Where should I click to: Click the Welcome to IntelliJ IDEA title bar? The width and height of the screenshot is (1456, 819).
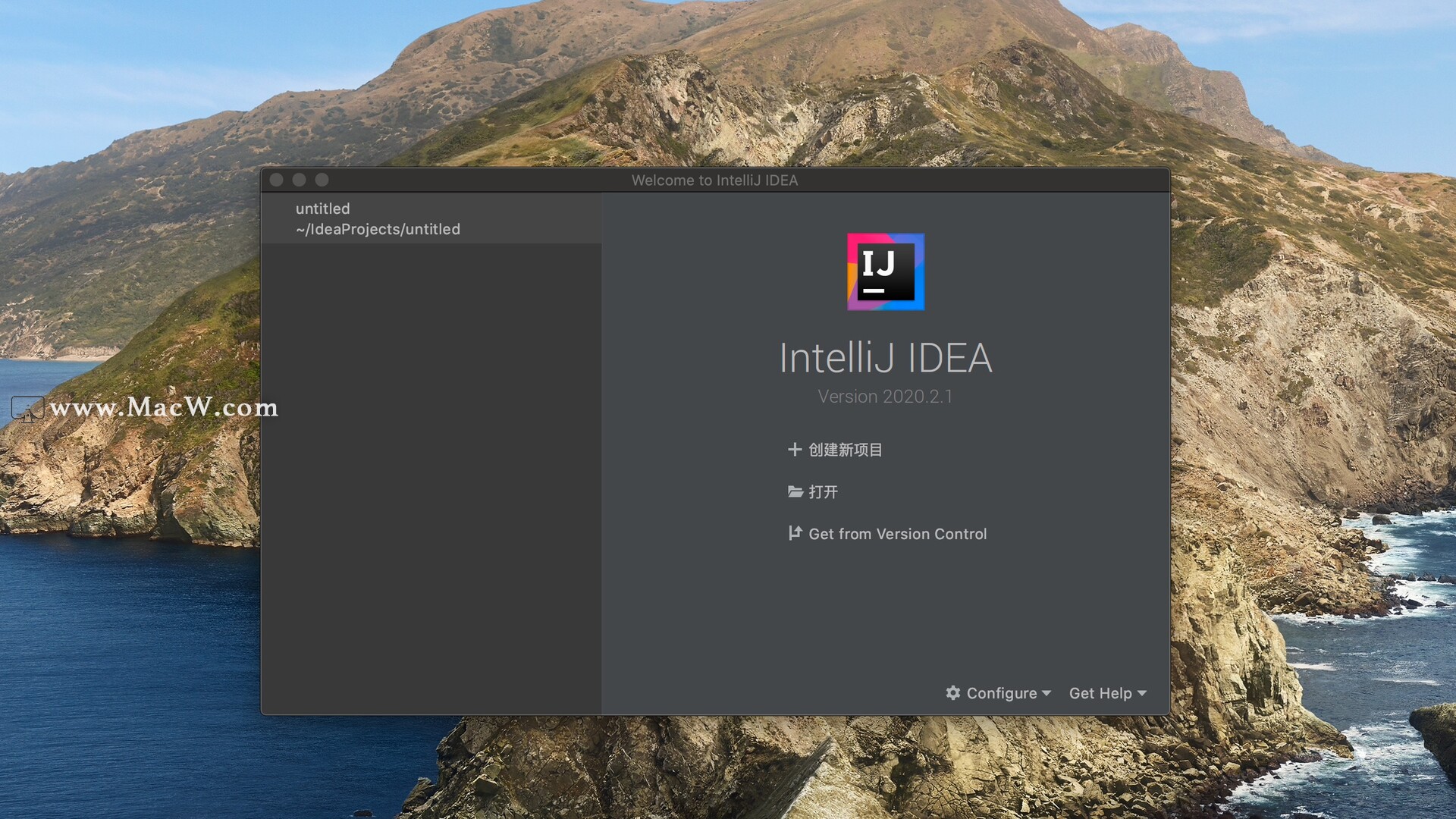[715, 180]
